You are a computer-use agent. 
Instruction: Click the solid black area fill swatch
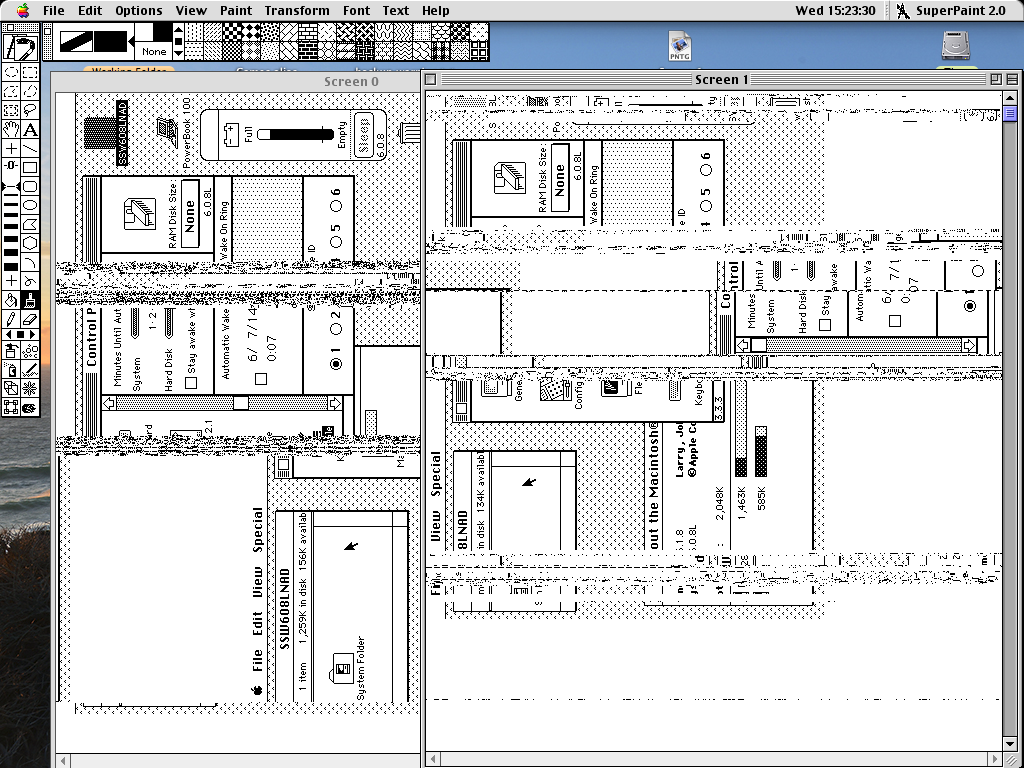pos(109,40)
